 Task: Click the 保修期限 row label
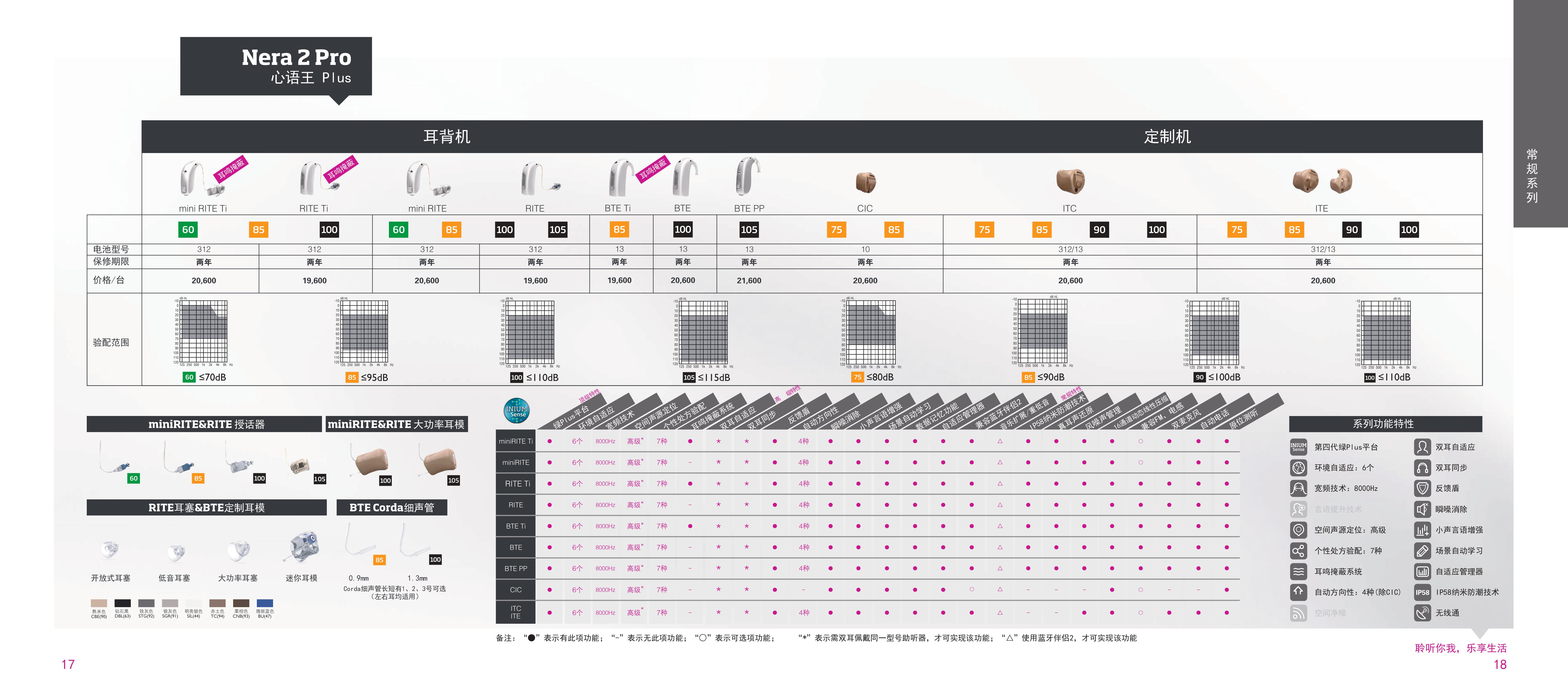pyautogui.click(x=111, y=262)
